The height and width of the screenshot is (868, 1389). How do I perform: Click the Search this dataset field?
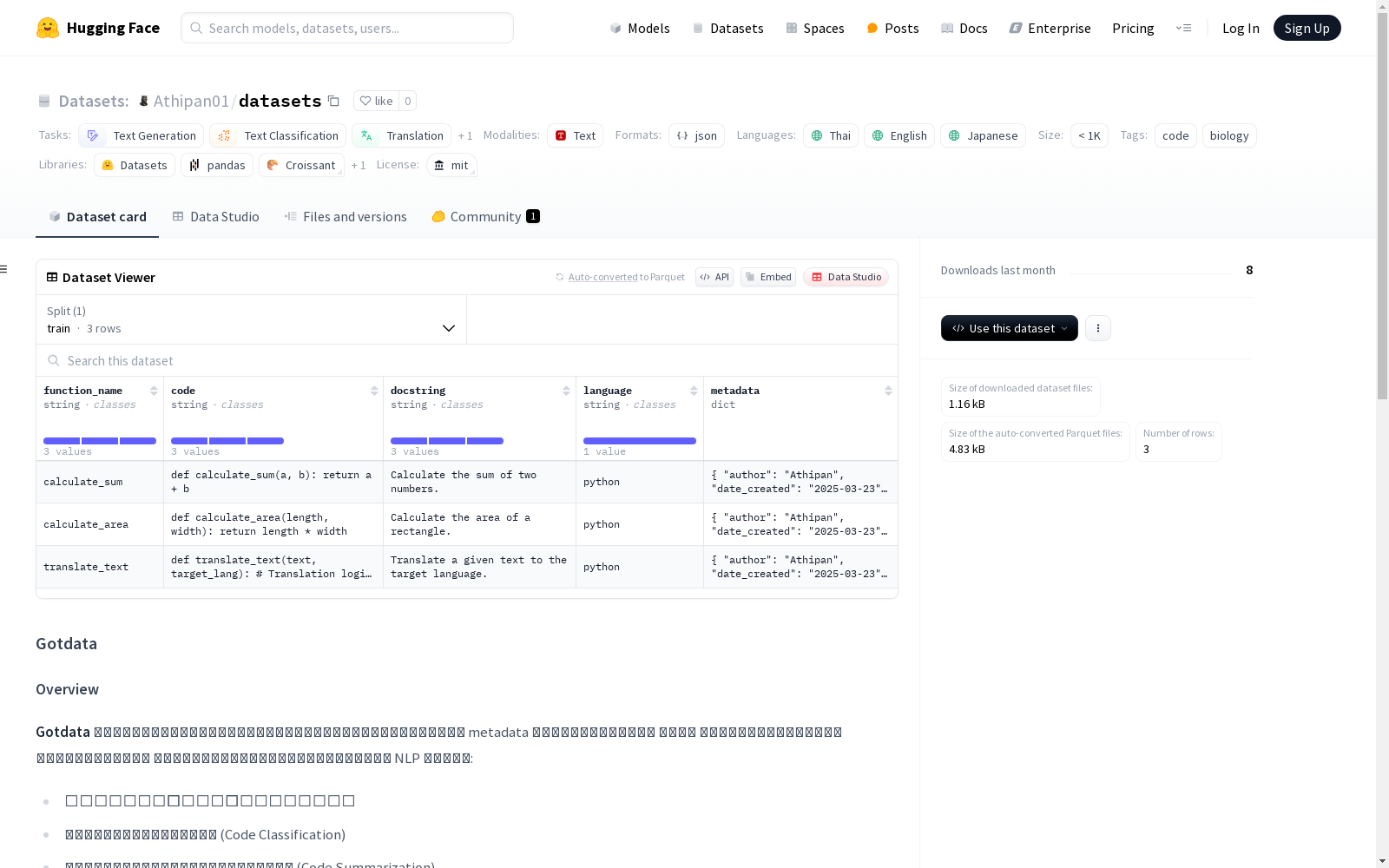point(467,360)
